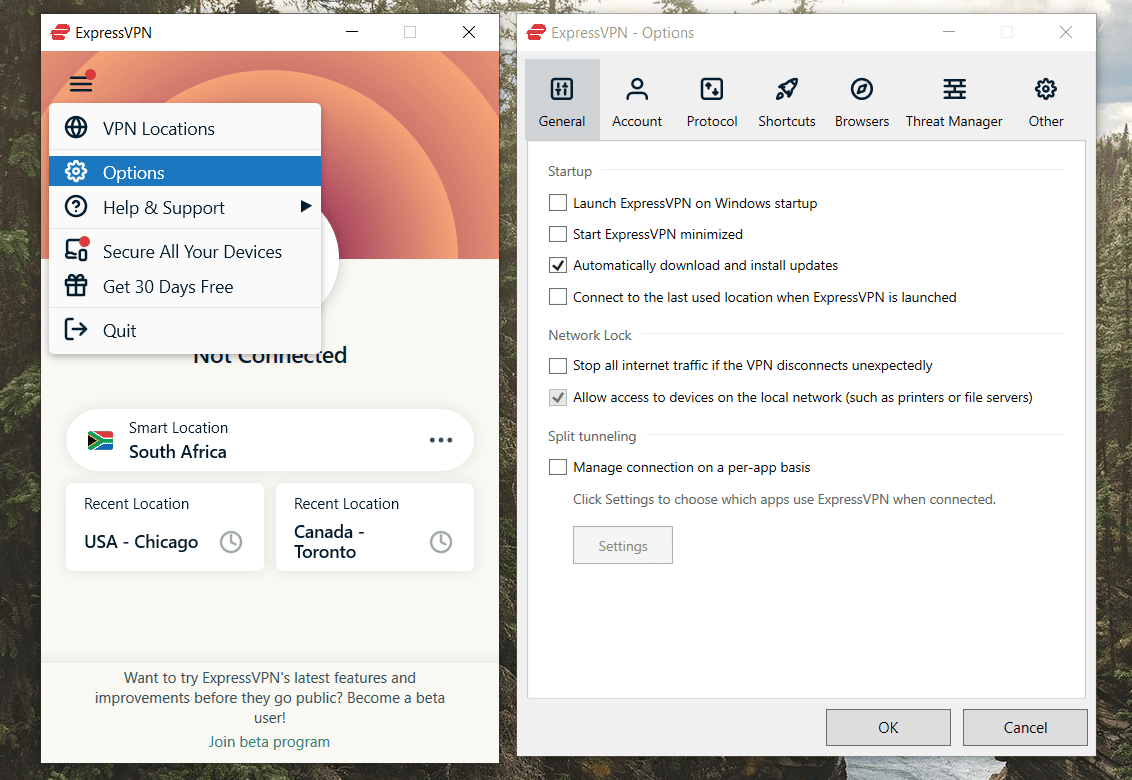Open the hamburger menu icon
1132x780 pixels.
click(81, 83)
